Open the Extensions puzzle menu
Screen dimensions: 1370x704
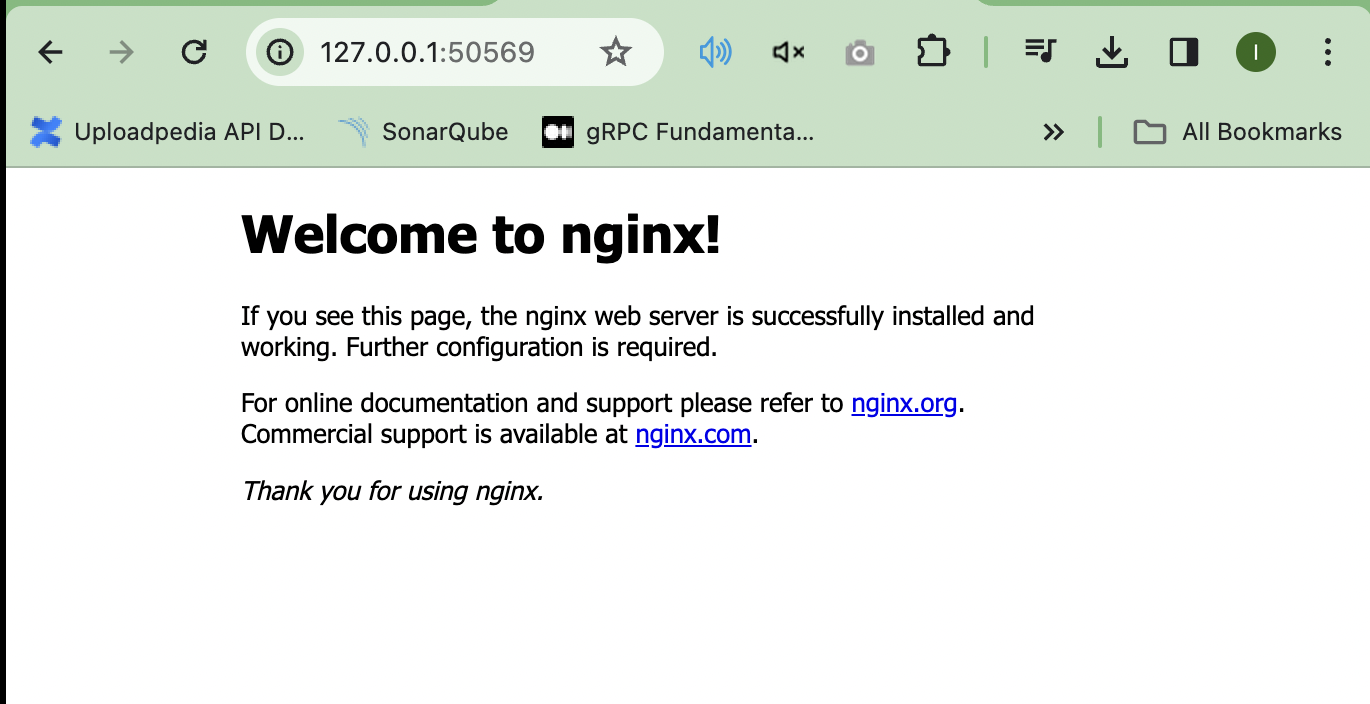[932, 52]
